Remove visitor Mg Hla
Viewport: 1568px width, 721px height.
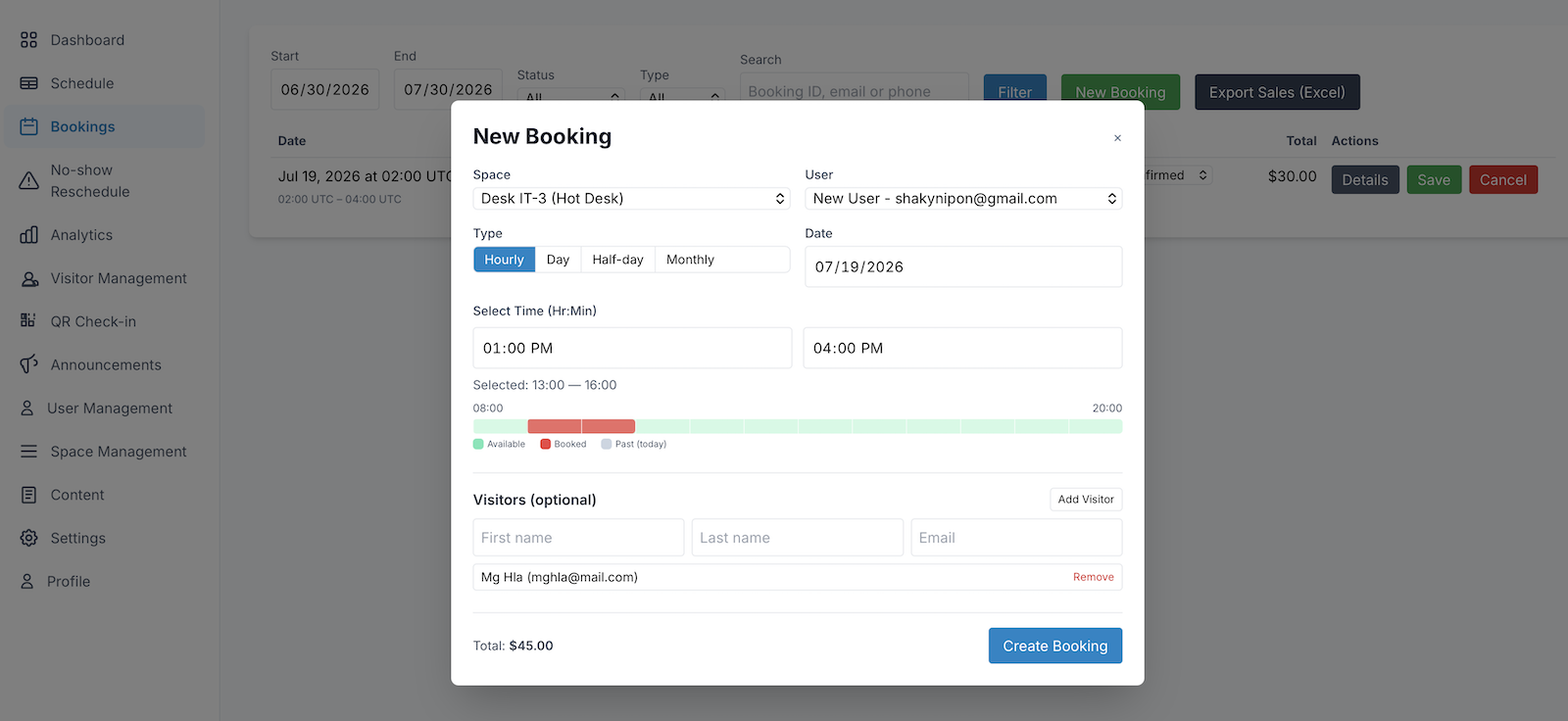point(1094,577)
